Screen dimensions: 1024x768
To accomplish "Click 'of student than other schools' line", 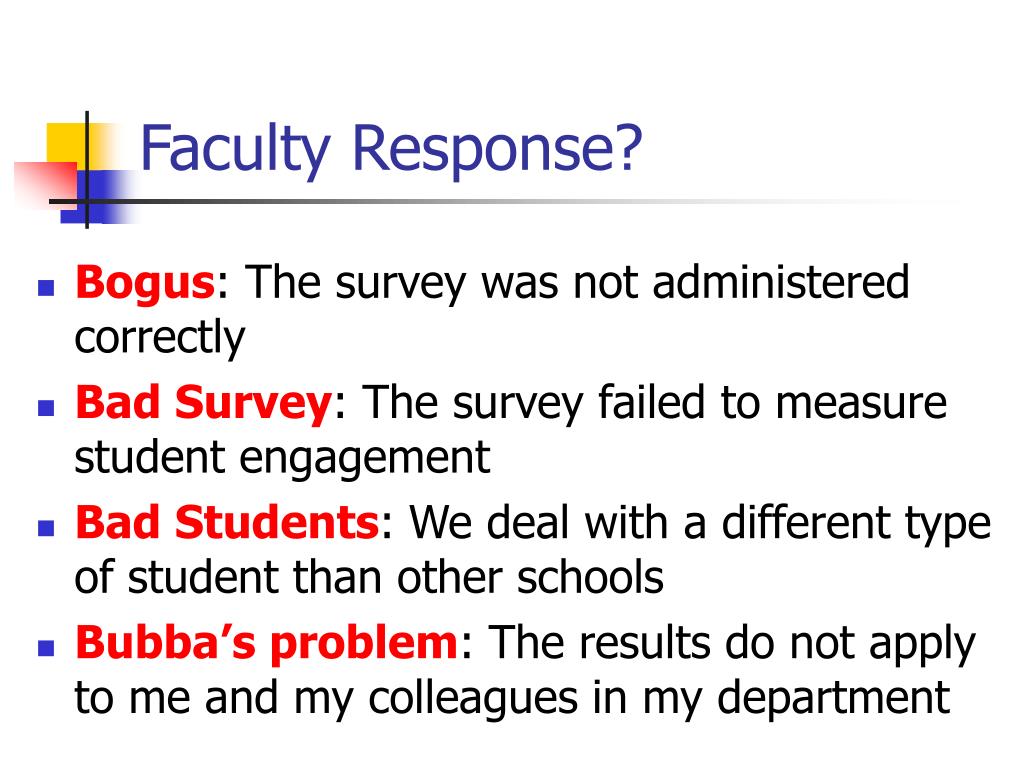I will coord(369,577).
